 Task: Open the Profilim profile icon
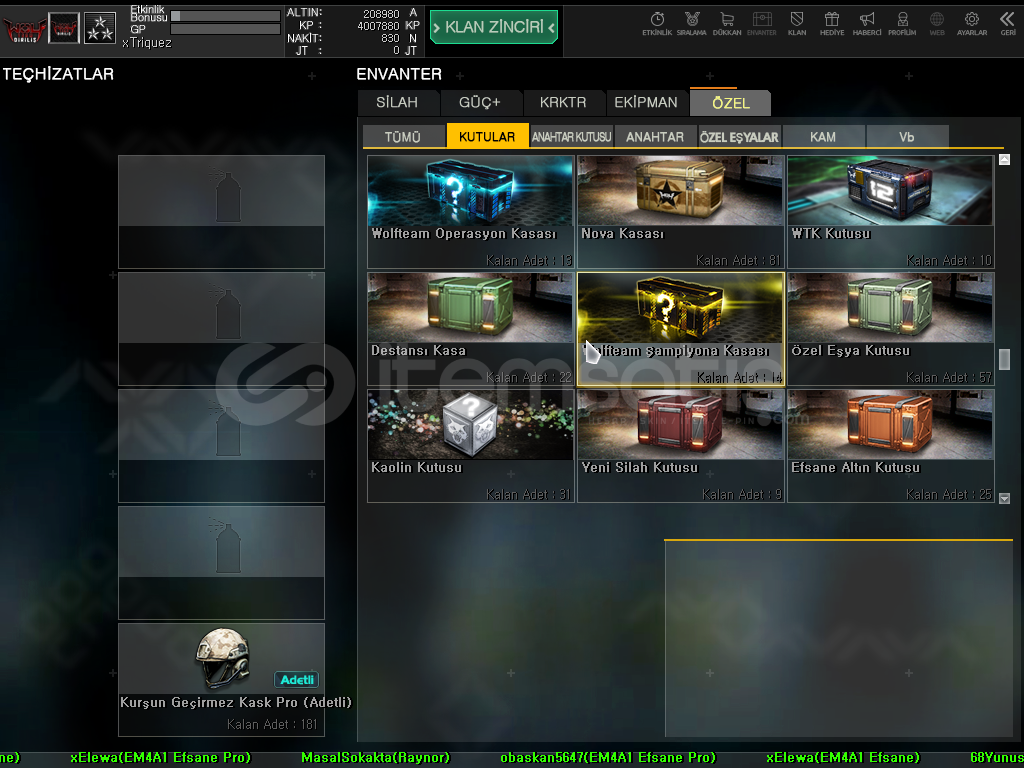[x=902, y=24]
